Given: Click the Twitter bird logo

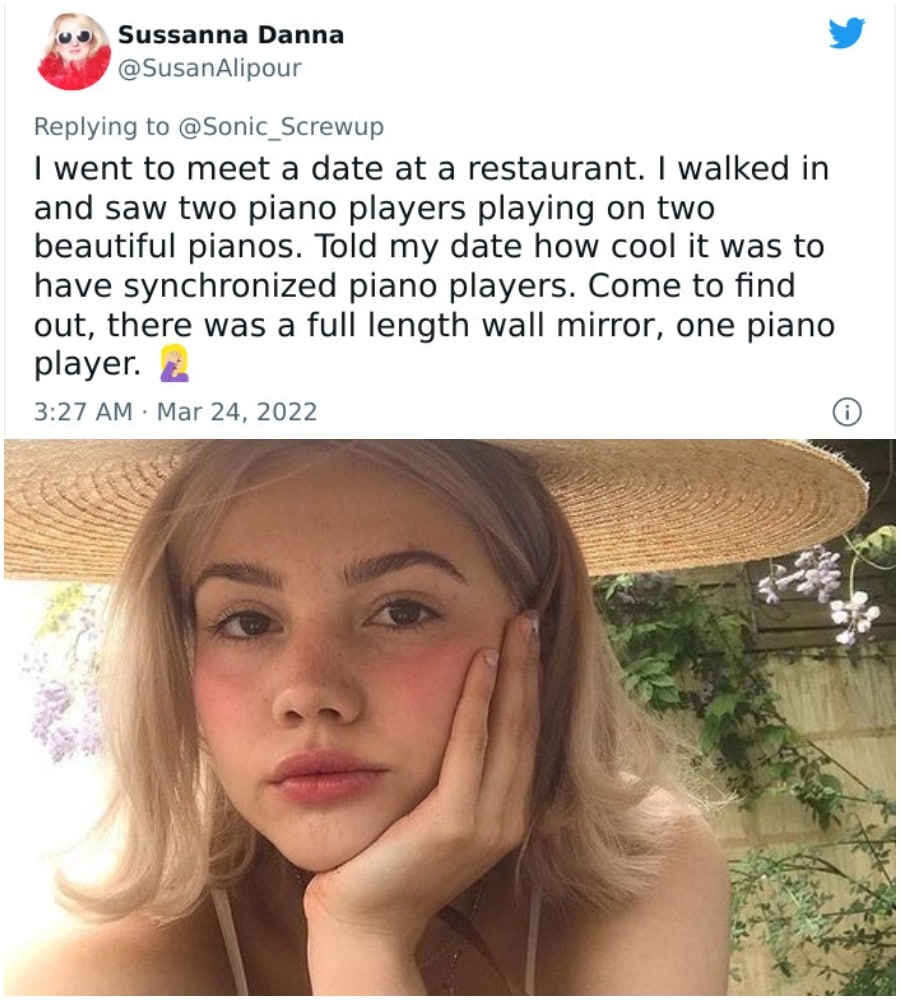Looking at the screenshot, I should coord(847,34).
